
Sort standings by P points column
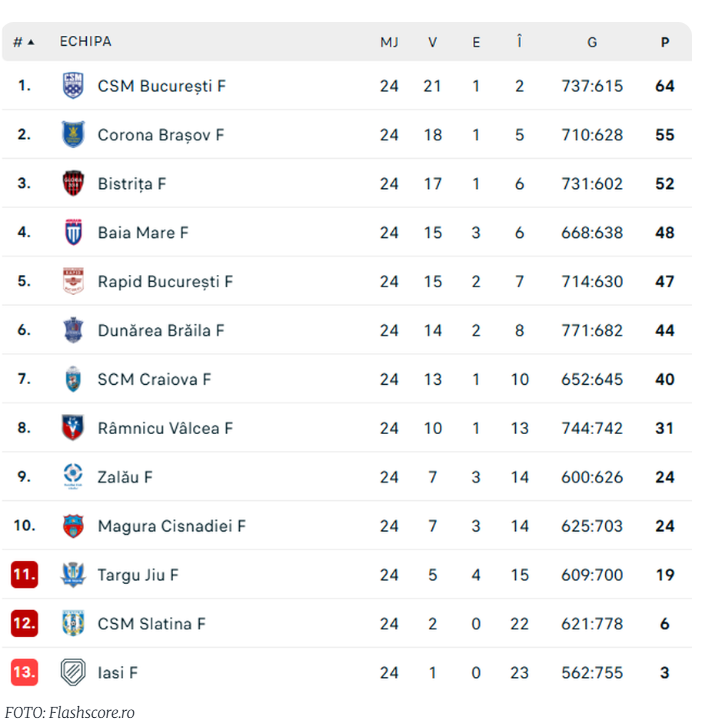coord(665,42)
